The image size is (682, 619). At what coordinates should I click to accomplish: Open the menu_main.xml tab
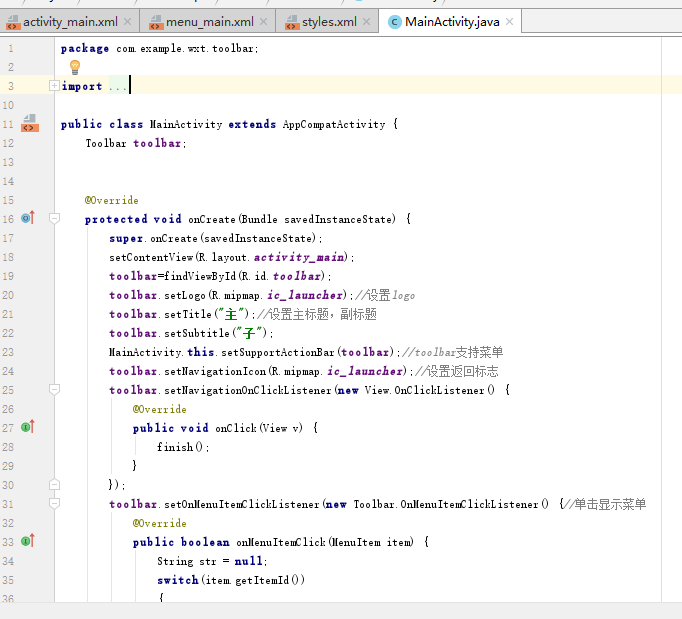[207, 22]
